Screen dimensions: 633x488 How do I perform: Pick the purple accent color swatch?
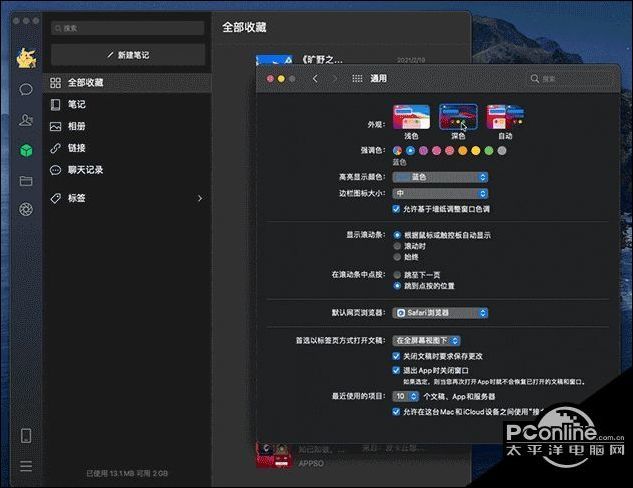point(423,151)
